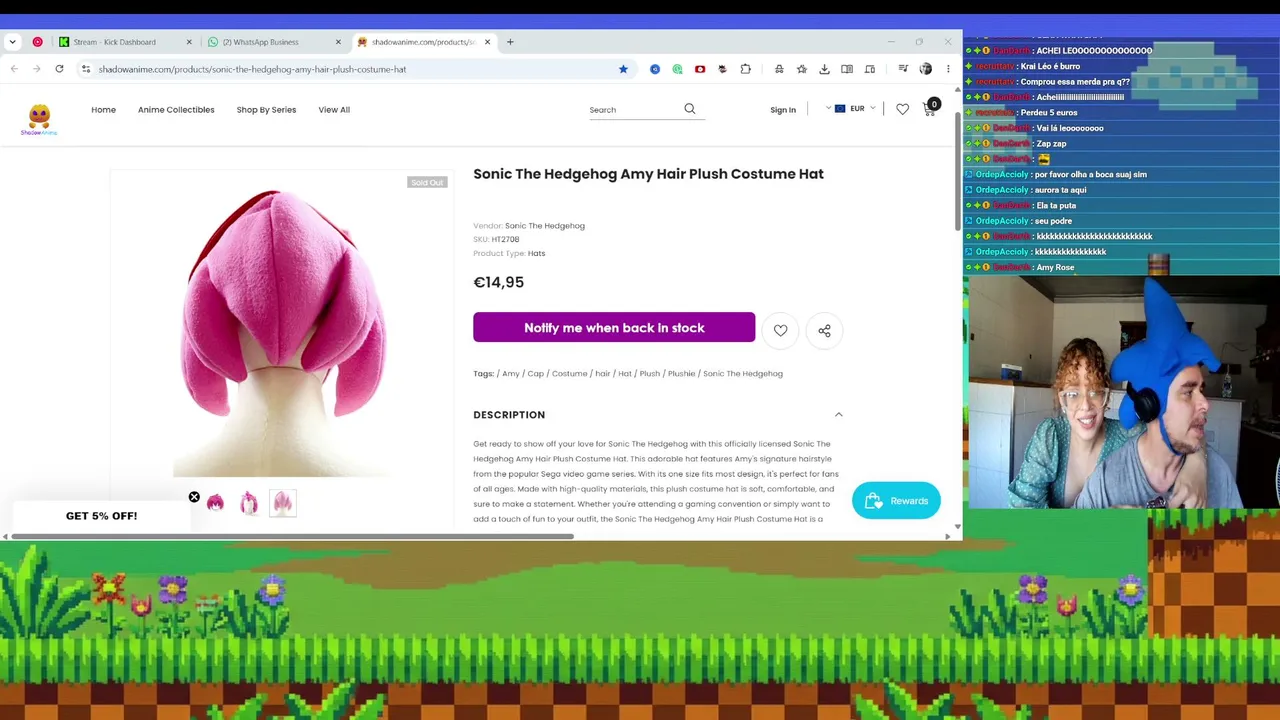This screenshot has width=1280, height=720.
Task: Open the Rewards button
Action: (x=896, y=501)
